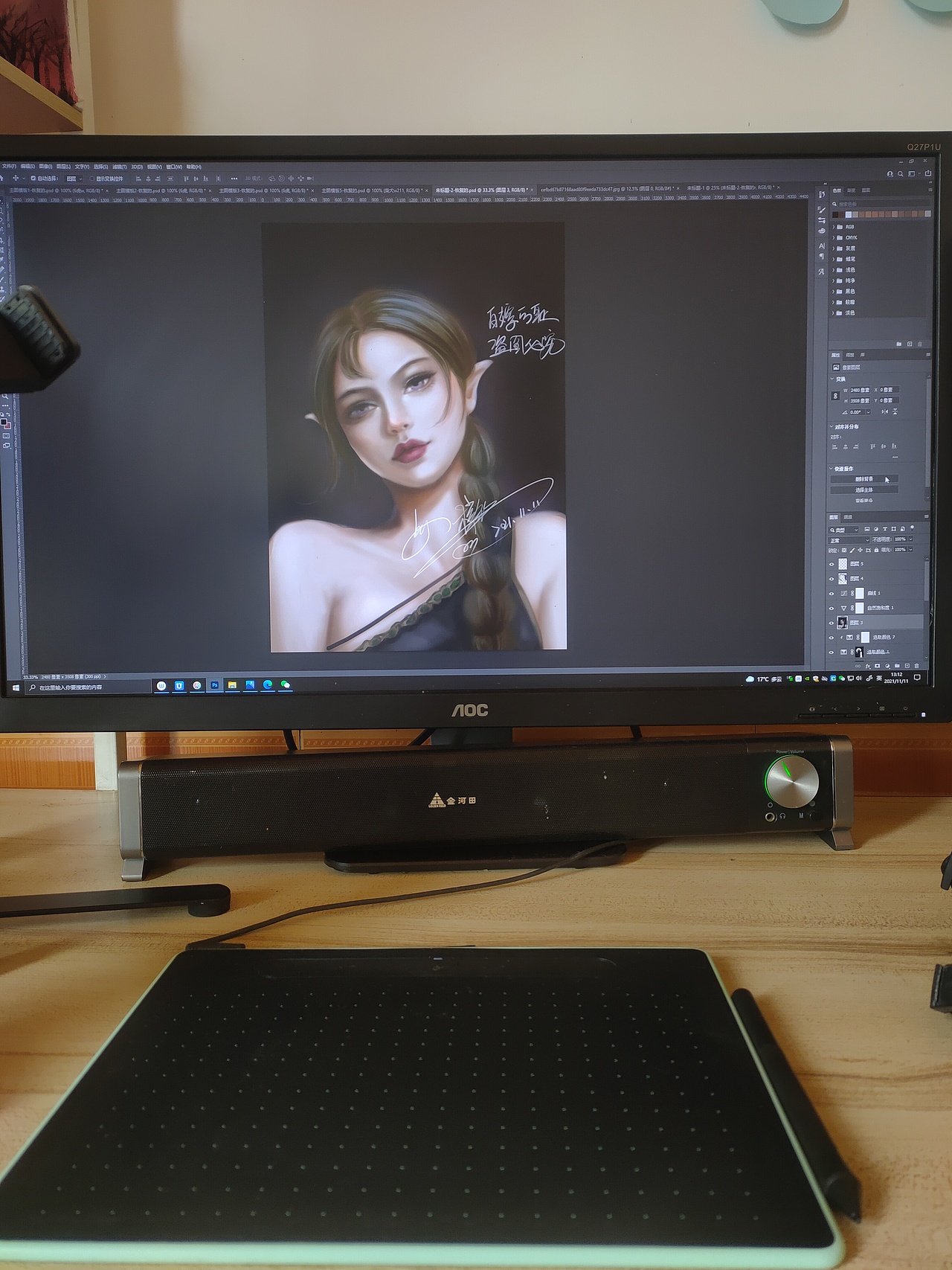Filter layers by smart object icon
952x1270 pixels.
(x=902, y=529)
